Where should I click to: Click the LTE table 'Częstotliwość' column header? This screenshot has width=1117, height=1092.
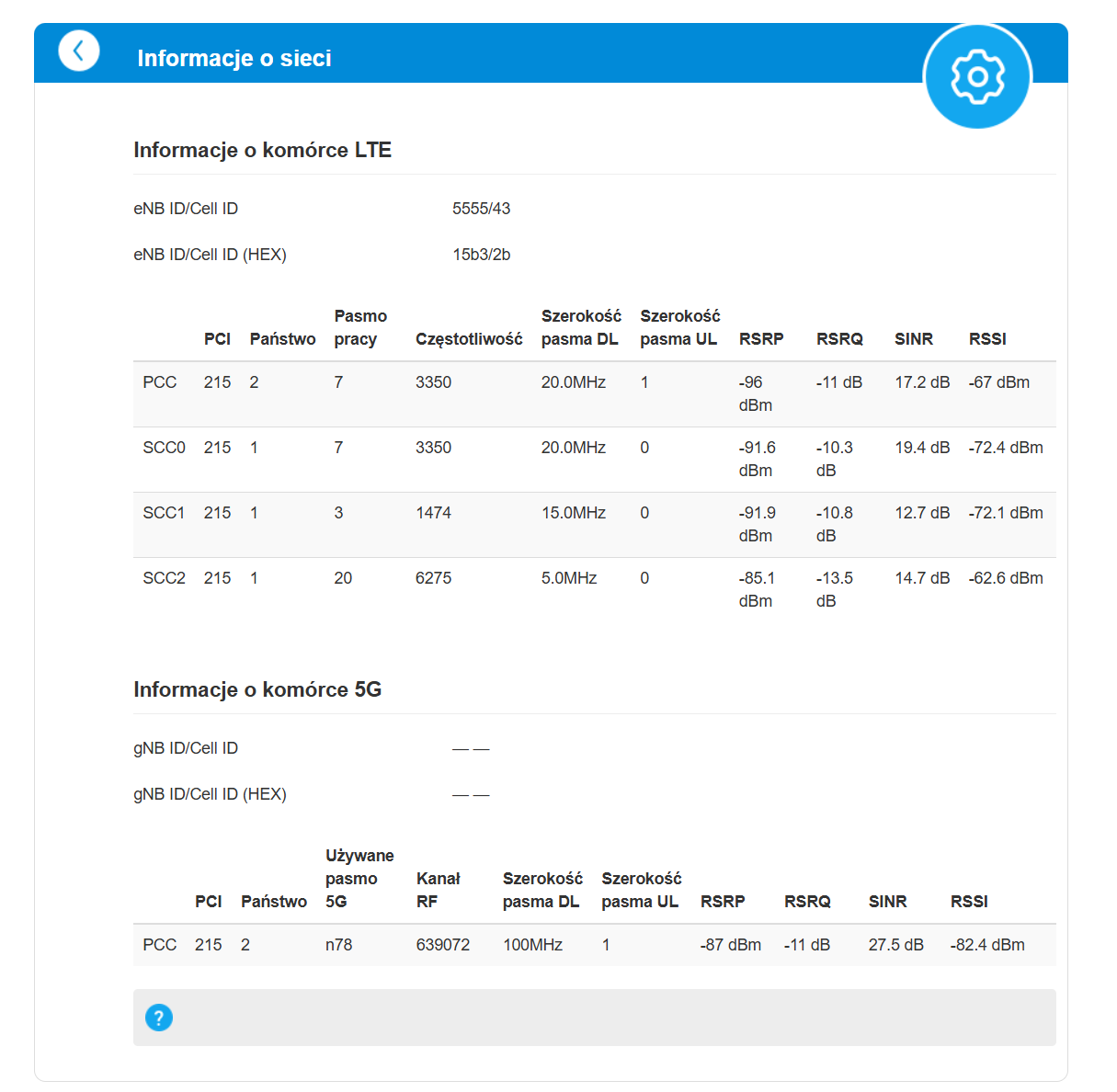click(469, 339)
